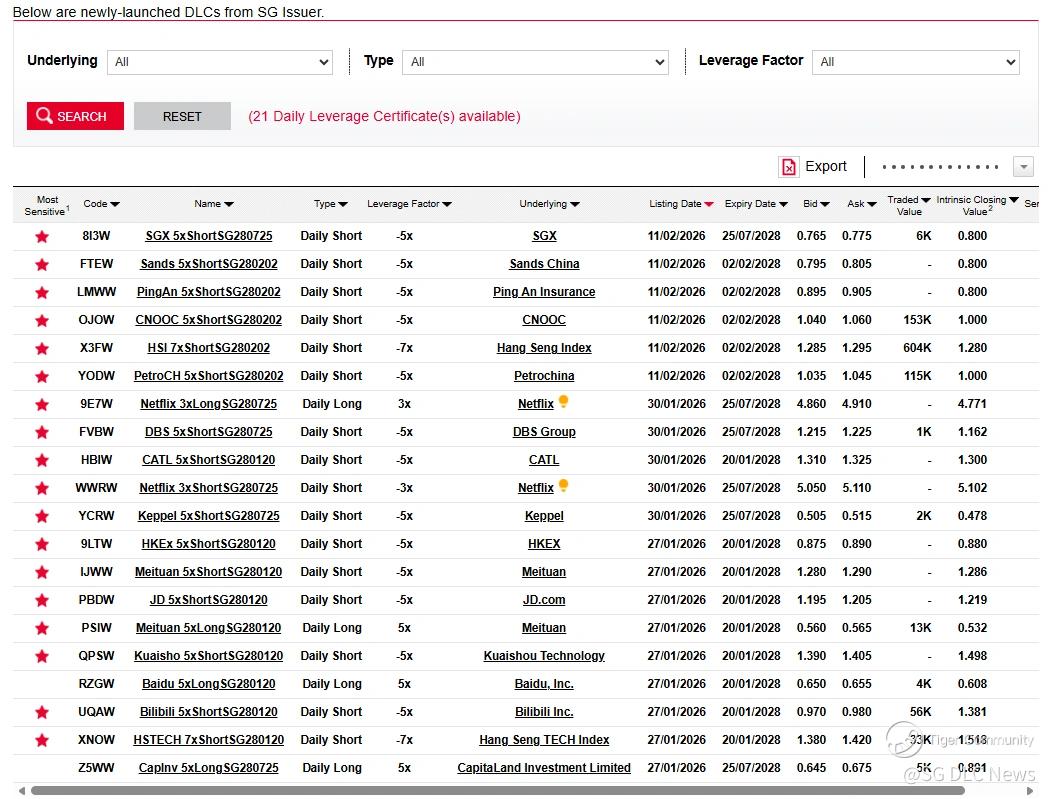The image size is (1056, 799).
Task: Click the lightbulb icon in WWRW row
Action: pos(564,486)
